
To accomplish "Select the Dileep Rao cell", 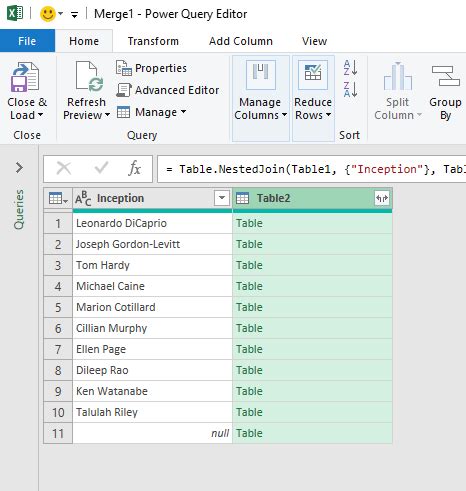I will 152,370.
